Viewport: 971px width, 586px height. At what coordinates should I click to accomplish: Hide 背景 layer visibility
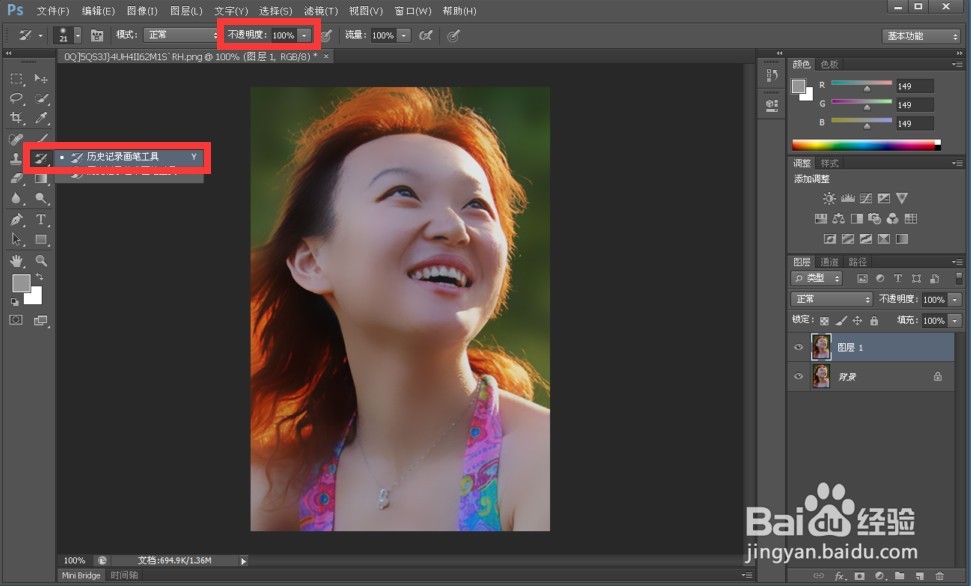tap(798, 377)
